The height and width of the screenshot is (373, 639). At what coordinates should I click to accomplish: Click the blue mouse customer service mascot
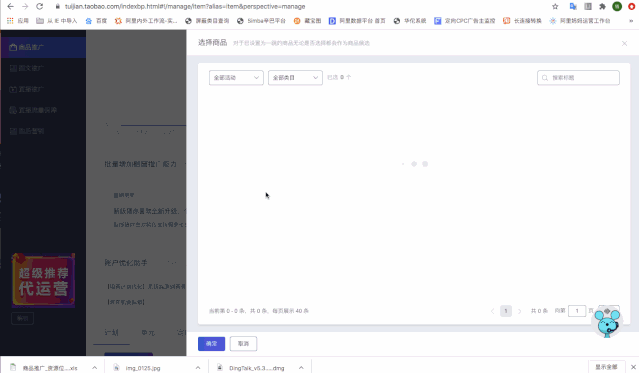coord(607,323)
